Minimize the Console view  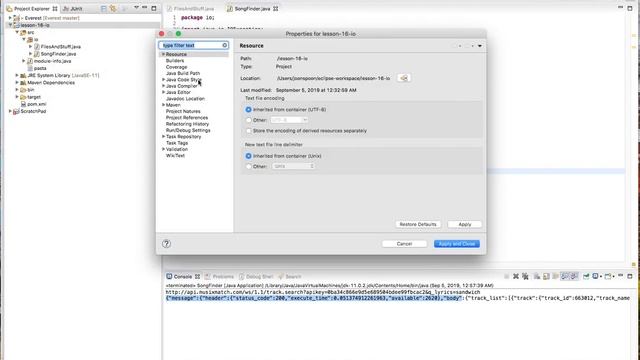coord(620,276)
